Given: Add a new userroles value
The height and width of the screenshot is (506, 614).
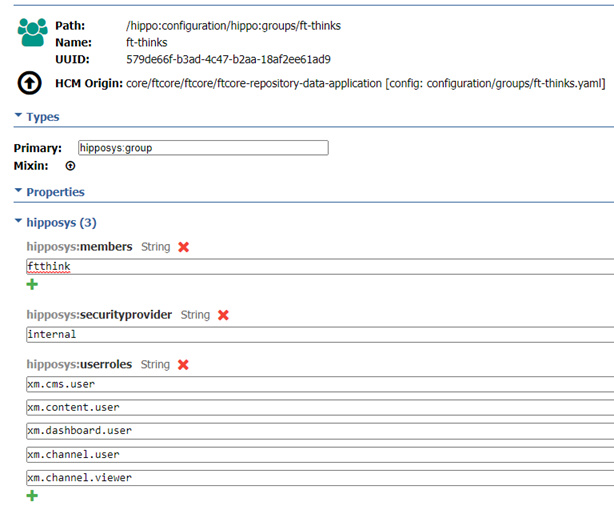Looking at the screenshot, I should pyautogui.click(x=32, y=496).
